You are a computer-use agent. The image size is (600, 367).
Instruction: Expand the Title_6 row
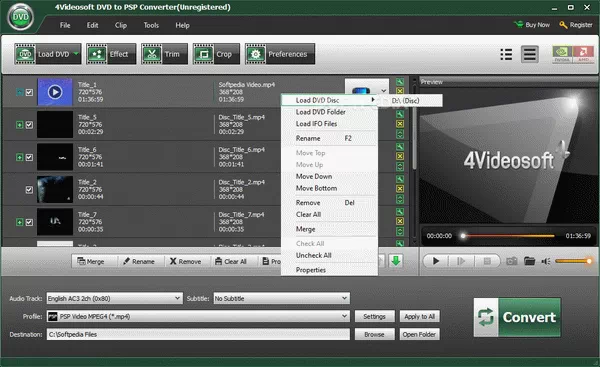click(20, 157)
